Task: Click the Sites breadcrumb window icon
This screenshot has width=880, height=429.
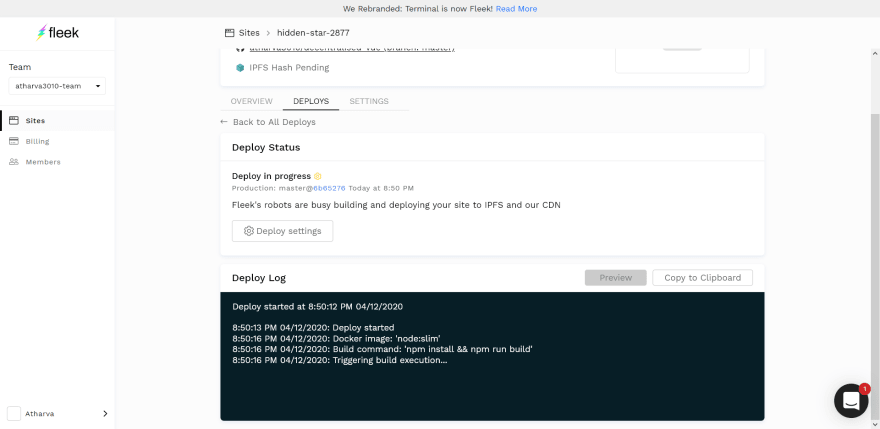Action: 229,33
